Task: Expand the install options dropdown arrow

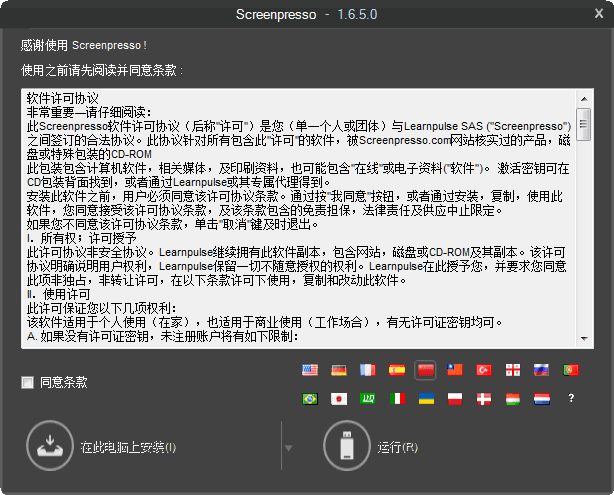Action: [289, 448]
